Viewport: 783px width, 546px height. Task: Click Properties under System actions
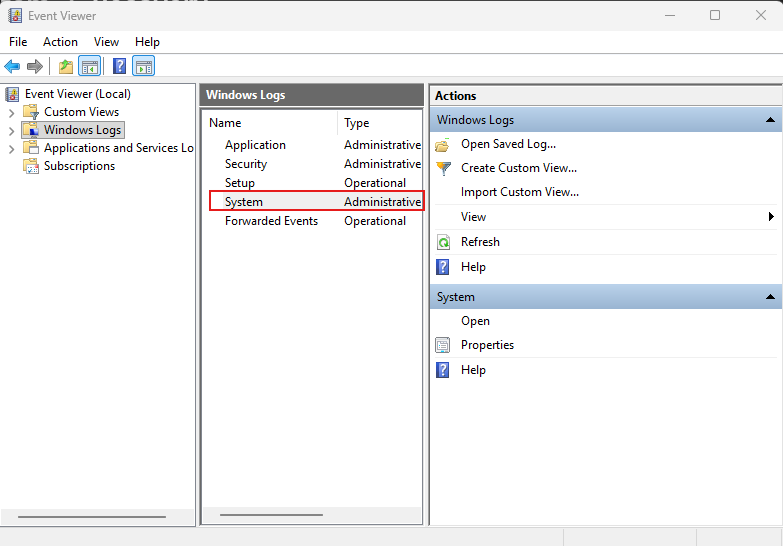tap(487, 345)
